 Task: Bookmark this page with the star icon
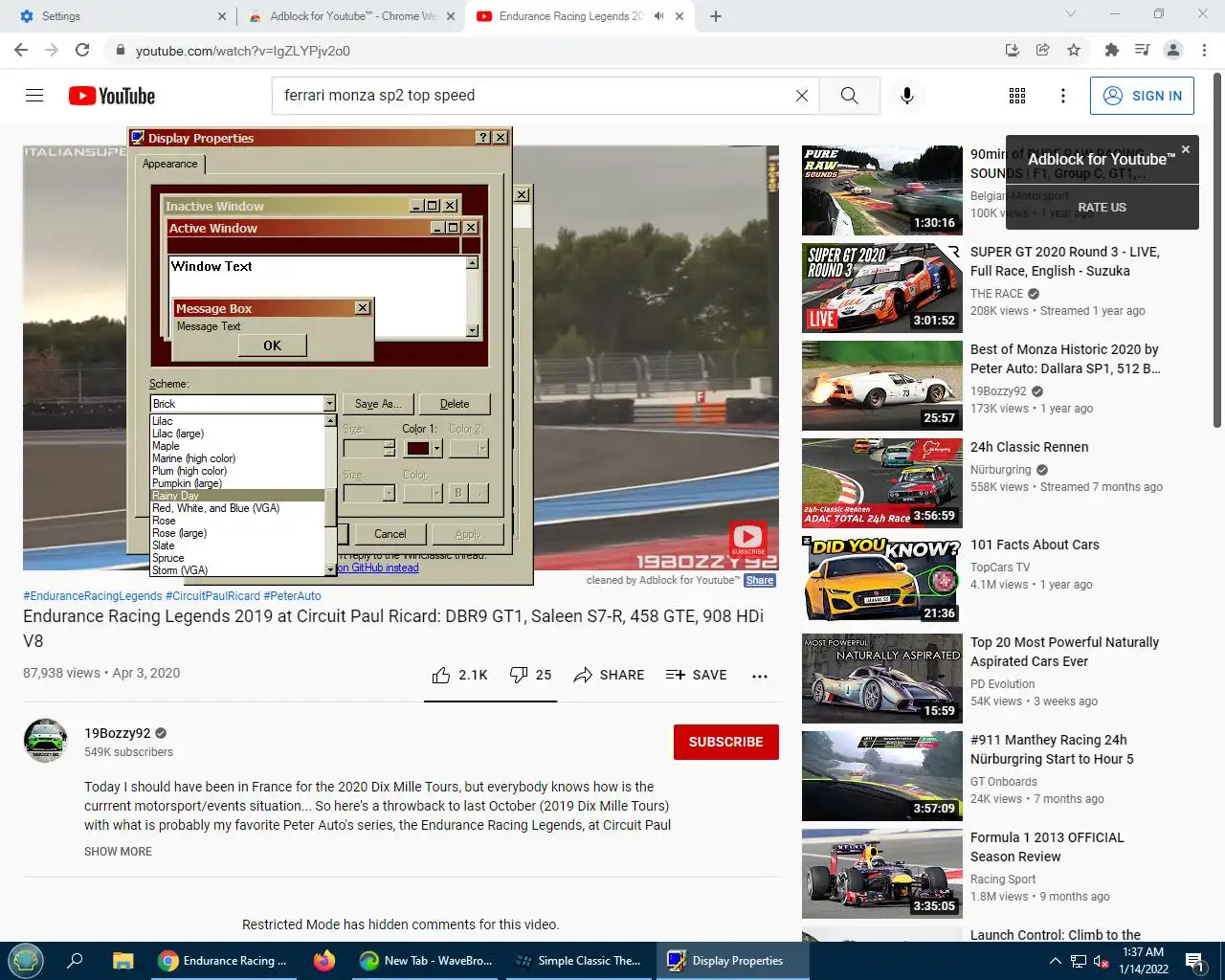(x=1074, y=50)
